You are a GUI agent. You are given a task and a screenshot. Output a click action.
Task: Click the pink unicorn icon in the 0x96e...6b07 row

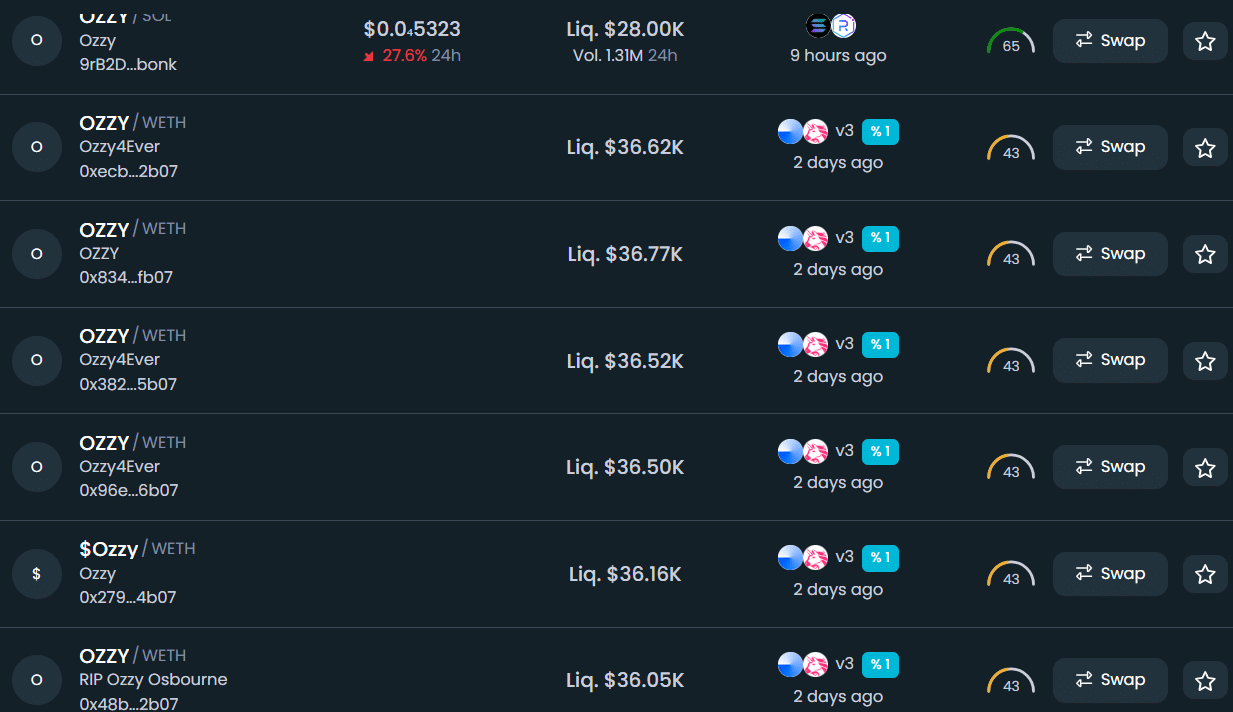click(816, 452)
